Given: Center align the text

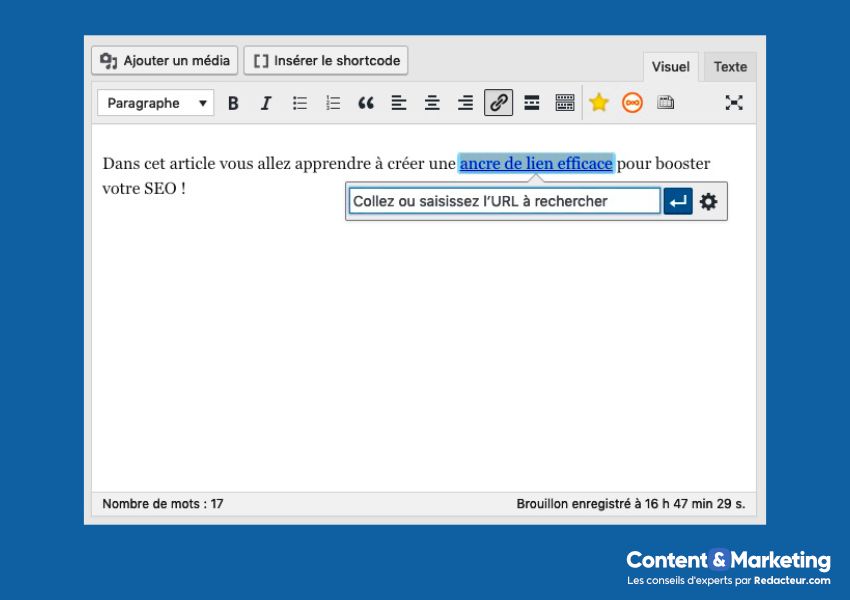Looking at the screenshot, I should [432, 103].
